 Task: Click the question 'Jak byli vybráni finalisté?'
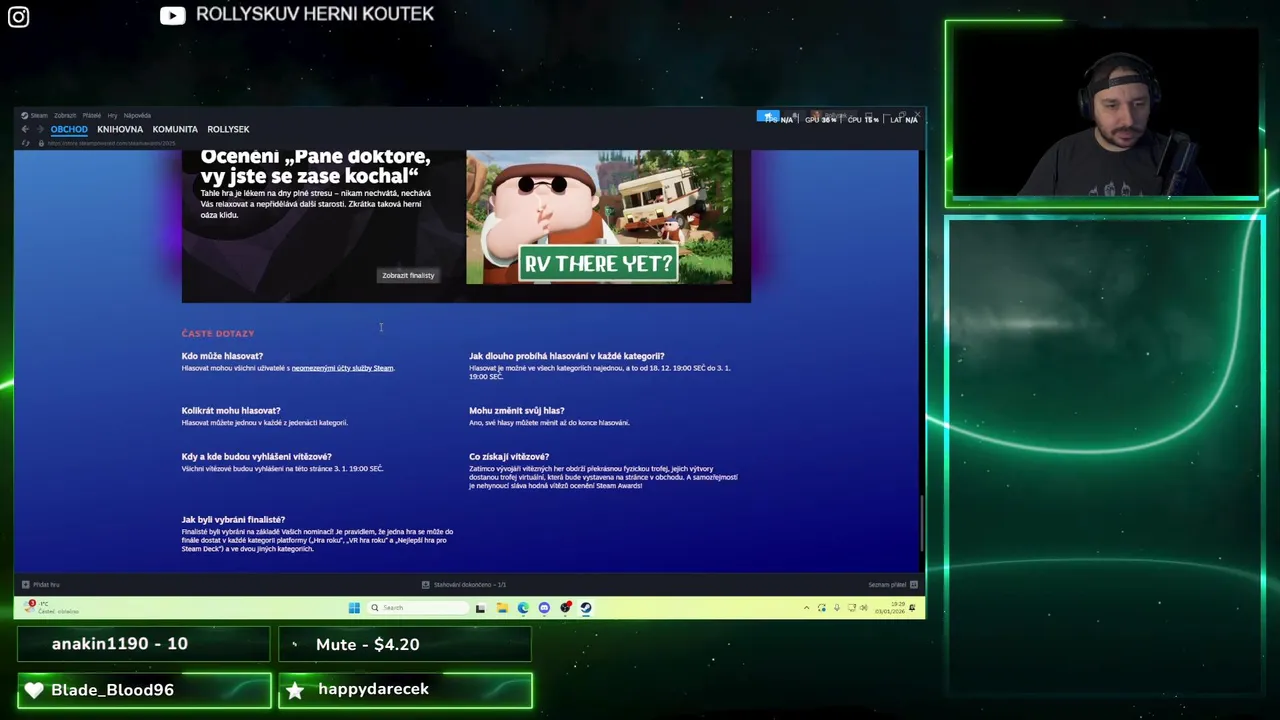coord(233,520)
